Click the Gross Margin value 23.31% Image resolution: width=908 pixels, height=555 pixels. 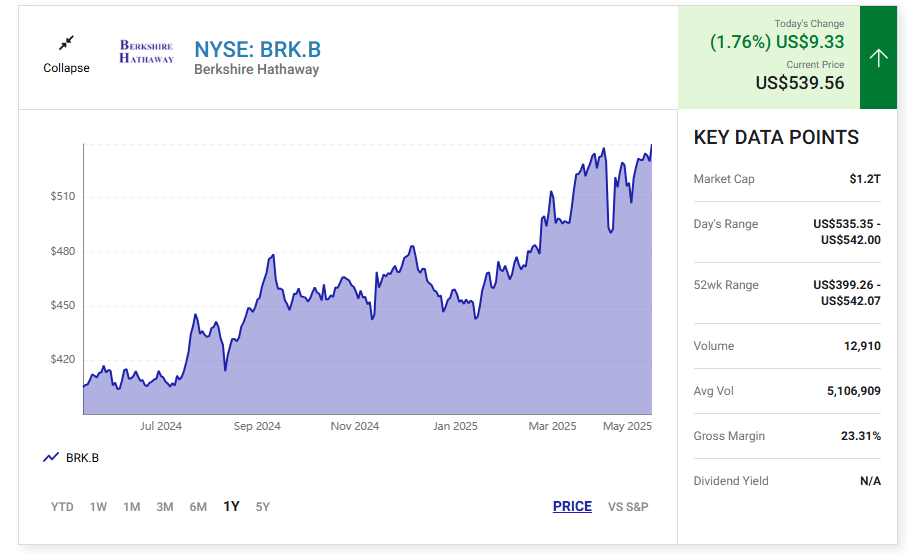click(861, 436)
